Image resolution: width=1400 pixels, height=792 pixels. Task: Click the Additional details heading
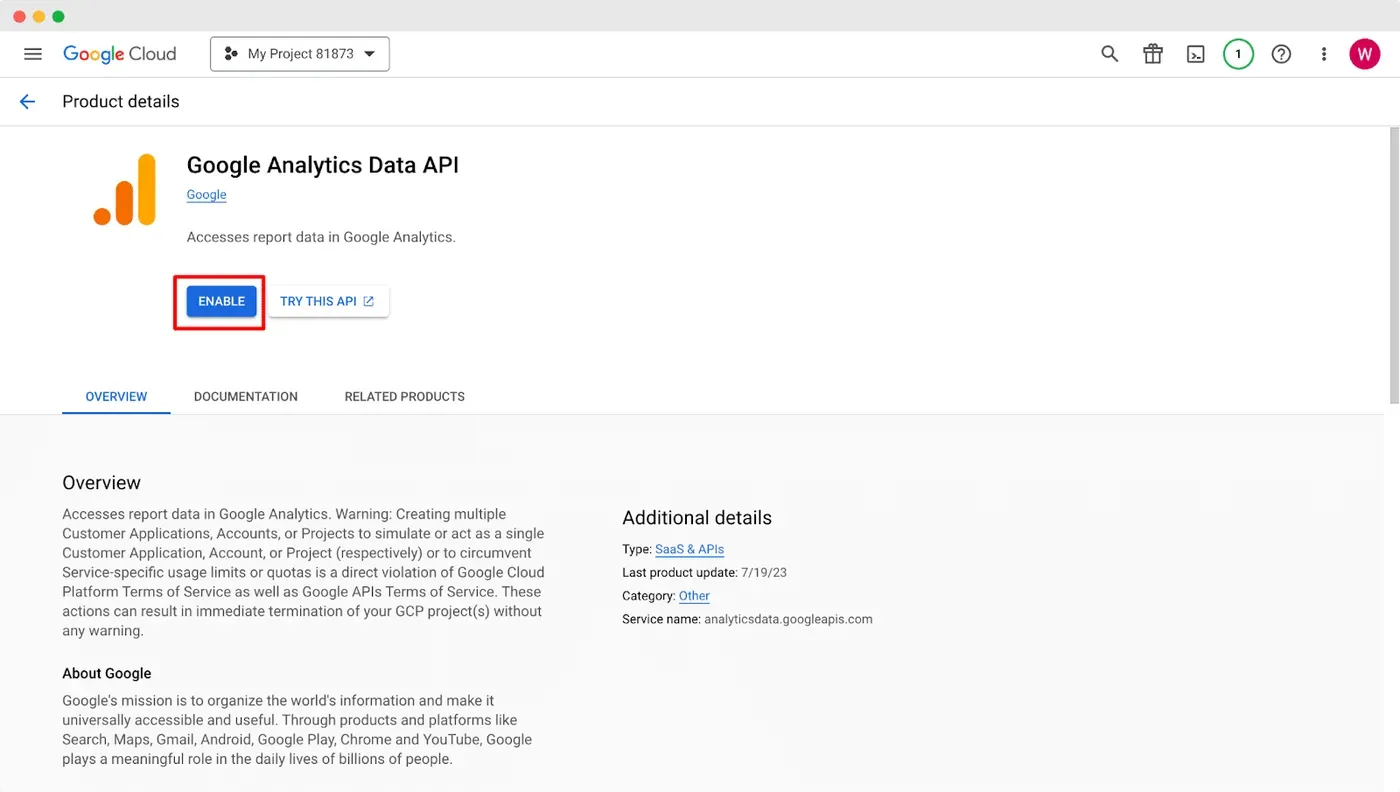(x=697, y=518)
